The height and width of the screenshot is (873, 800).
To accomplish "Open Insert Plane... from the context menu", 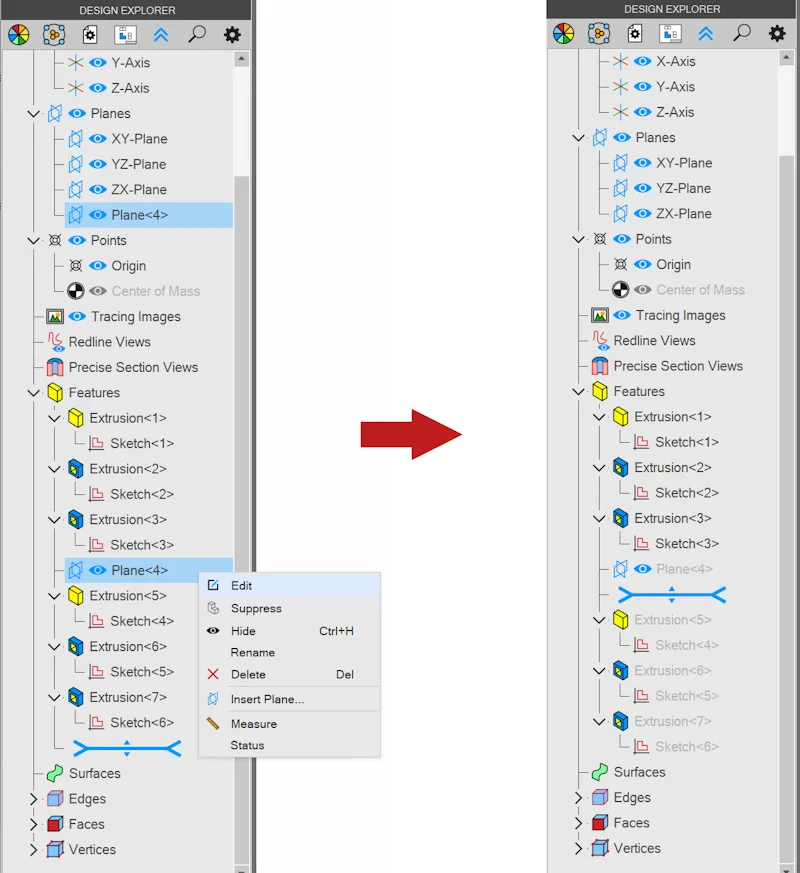I will click(289, 699).
